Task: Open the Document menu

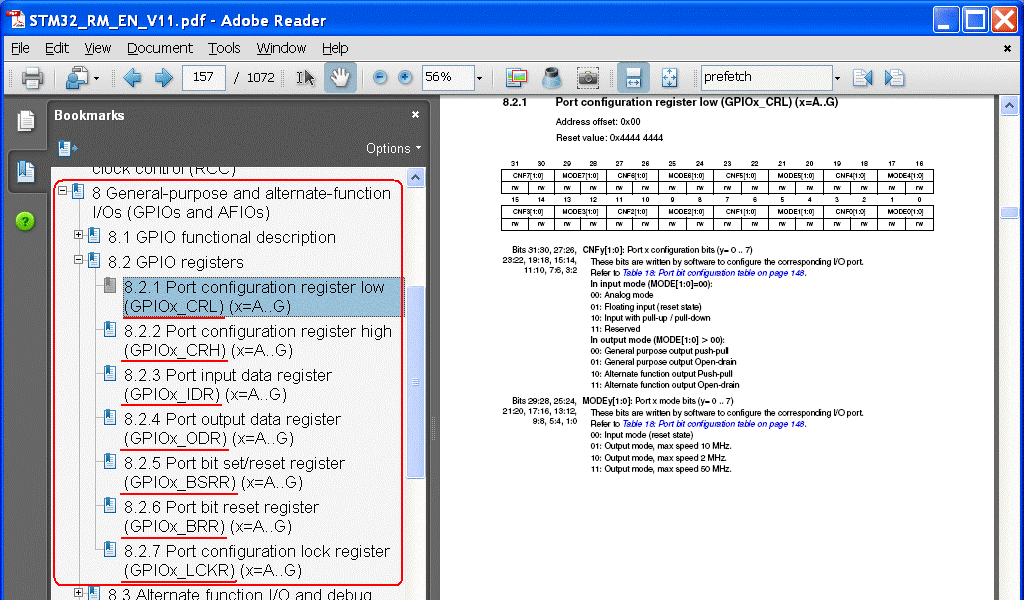Action: 160,48
